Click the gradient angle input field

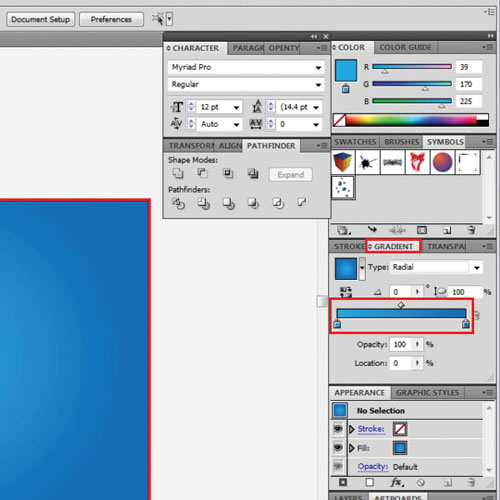point(400,292)
